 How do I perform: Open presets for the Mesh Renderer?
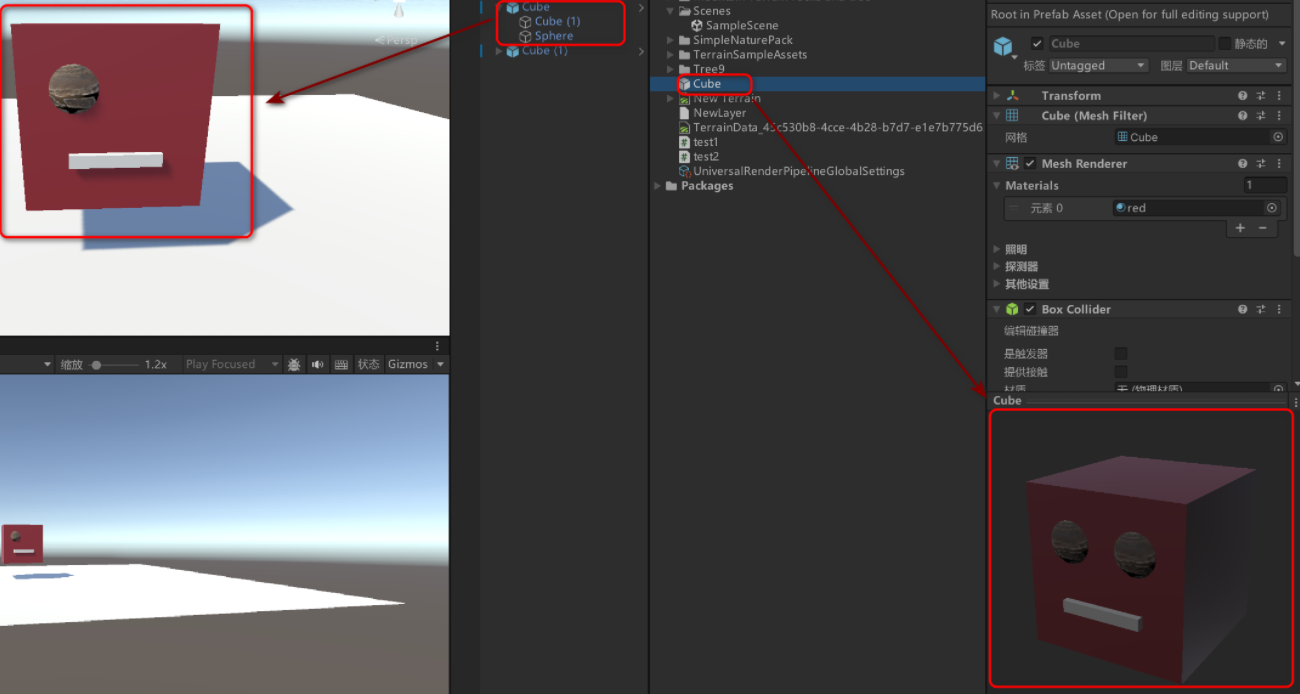1261,164
